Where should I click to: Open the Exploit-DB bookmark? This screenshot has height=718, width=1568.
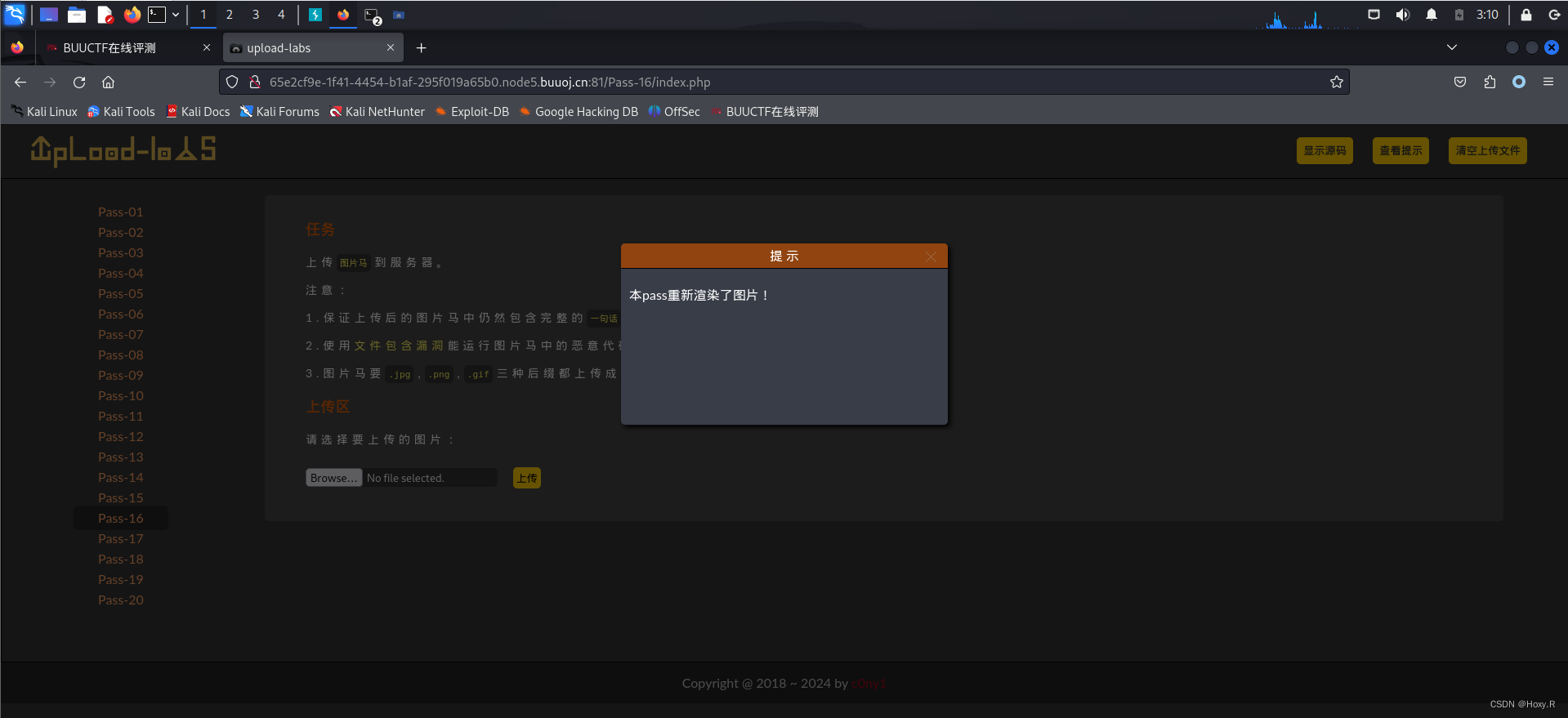pyautogui.click(x=472, y=112)
